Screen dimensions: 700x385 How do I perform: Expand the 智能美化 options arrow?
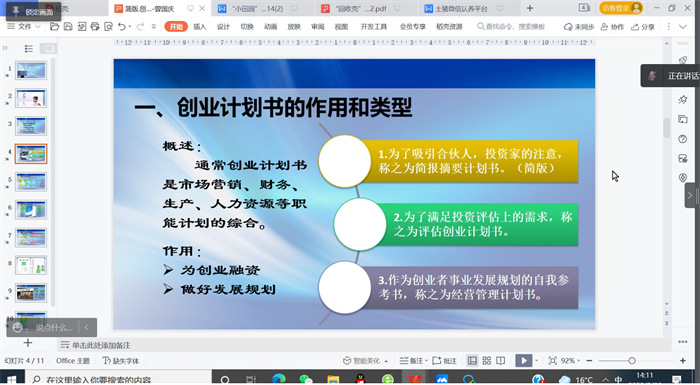[x=386, y=361]
